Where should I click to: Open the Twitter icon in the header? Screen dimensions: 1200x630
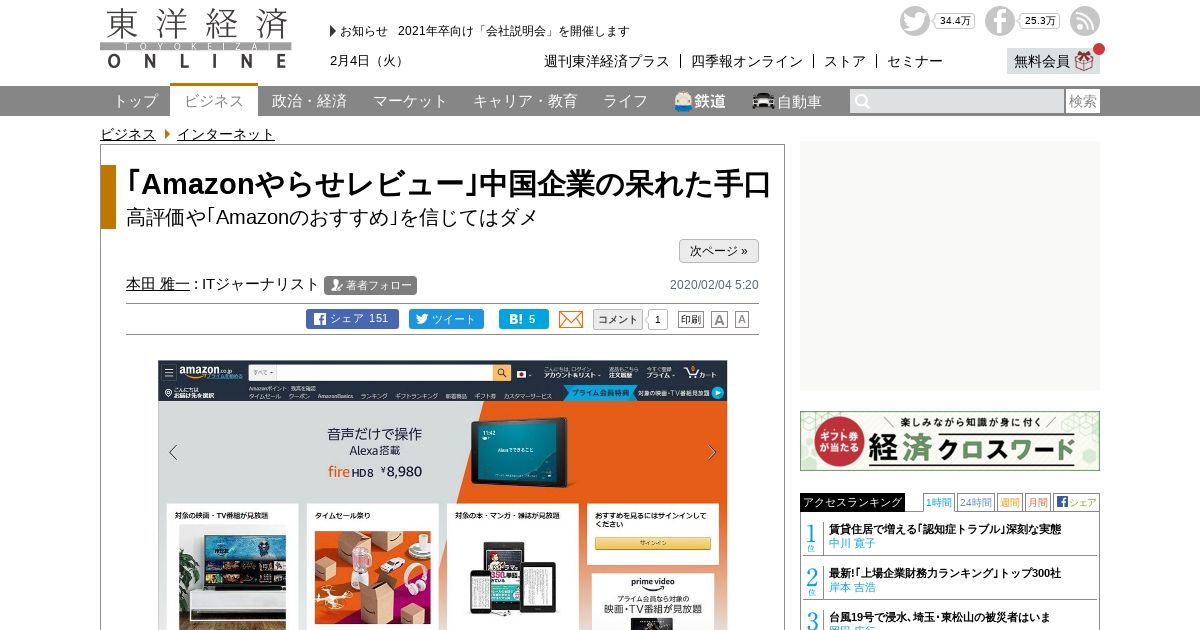[914, 21]
